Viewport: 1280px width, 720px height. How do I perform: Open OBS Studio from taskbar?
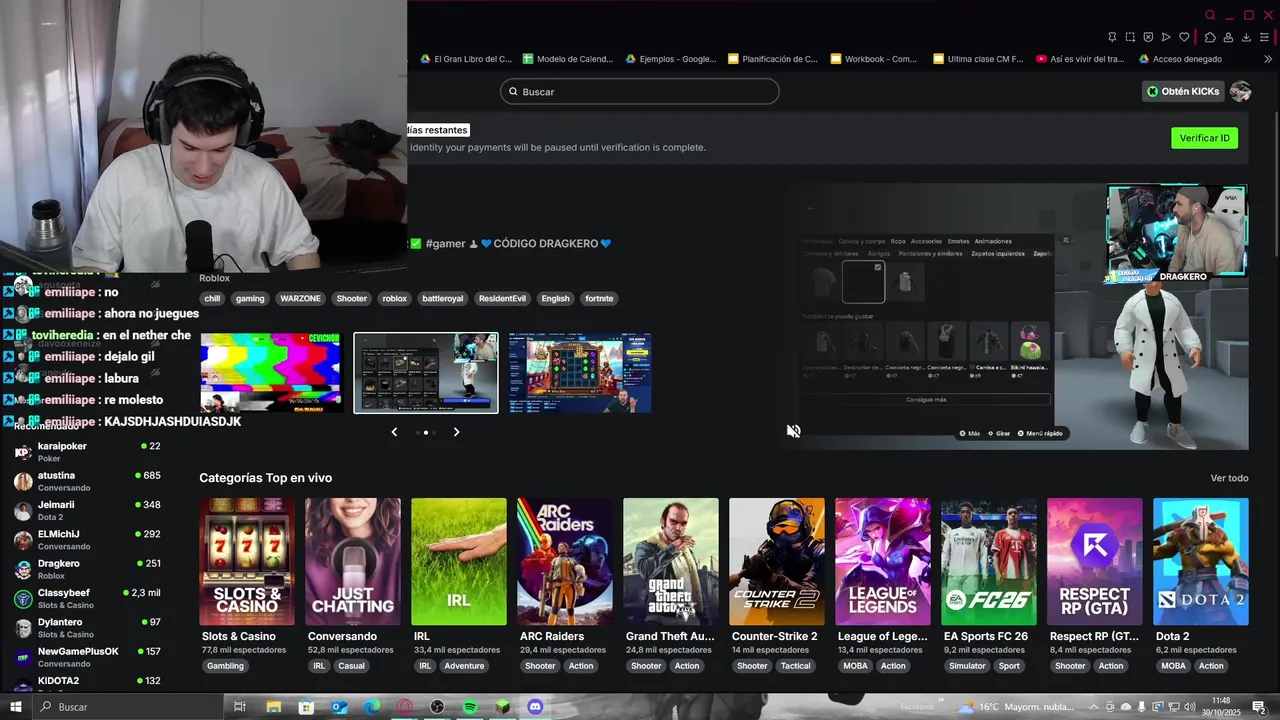pos(437,707)
